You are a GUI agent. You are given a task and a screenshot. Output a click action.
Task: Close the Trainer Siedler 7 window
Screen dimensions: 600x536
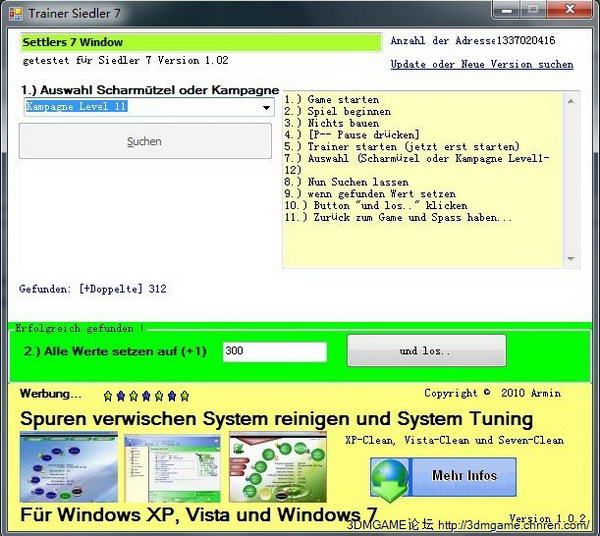click(571, 11)
